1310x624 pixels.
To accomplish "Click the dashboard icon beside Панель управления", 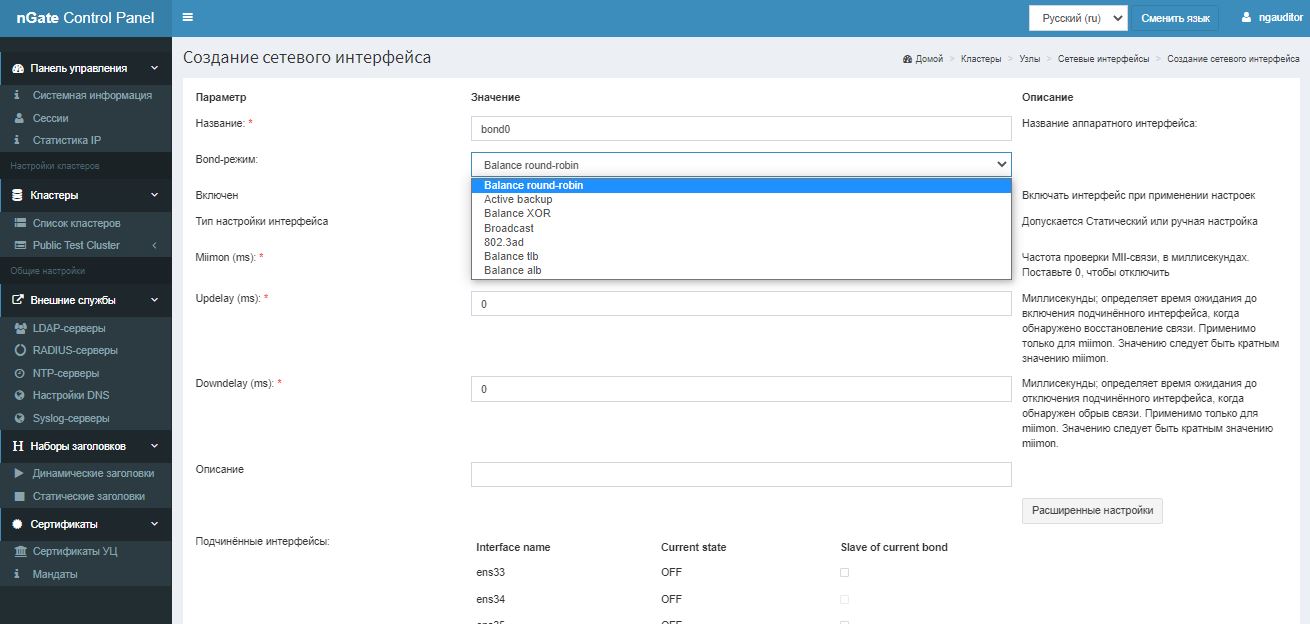I will (x=18, y=68).
